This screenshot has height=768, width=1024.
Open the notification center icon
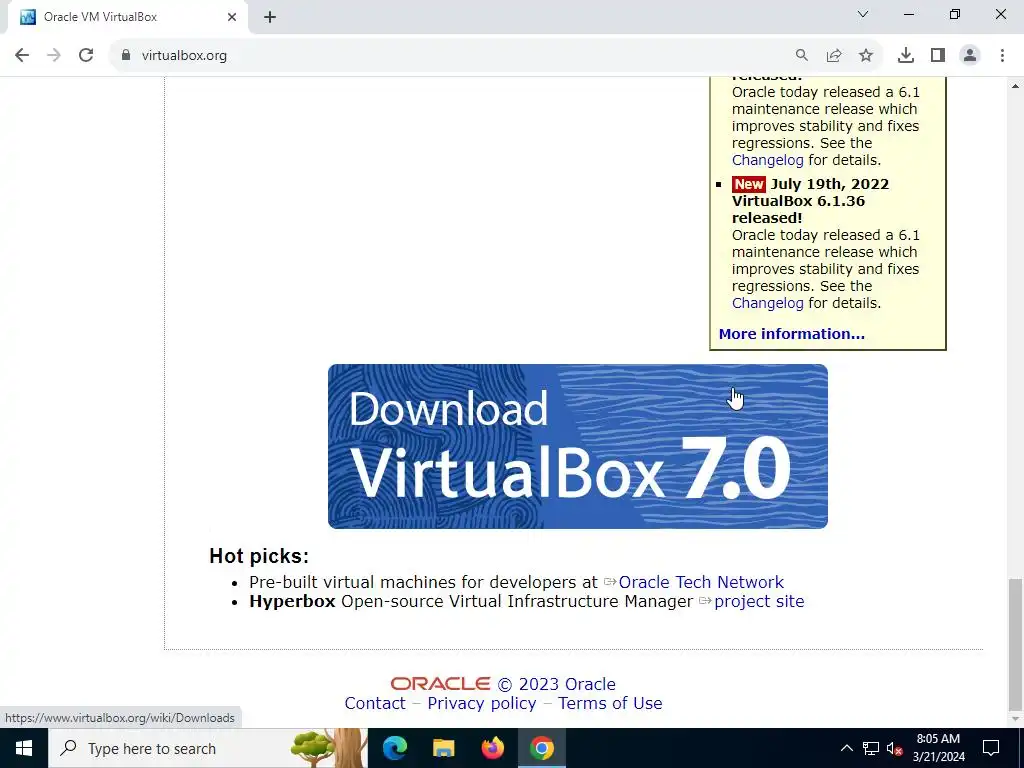tap(991, 748)
